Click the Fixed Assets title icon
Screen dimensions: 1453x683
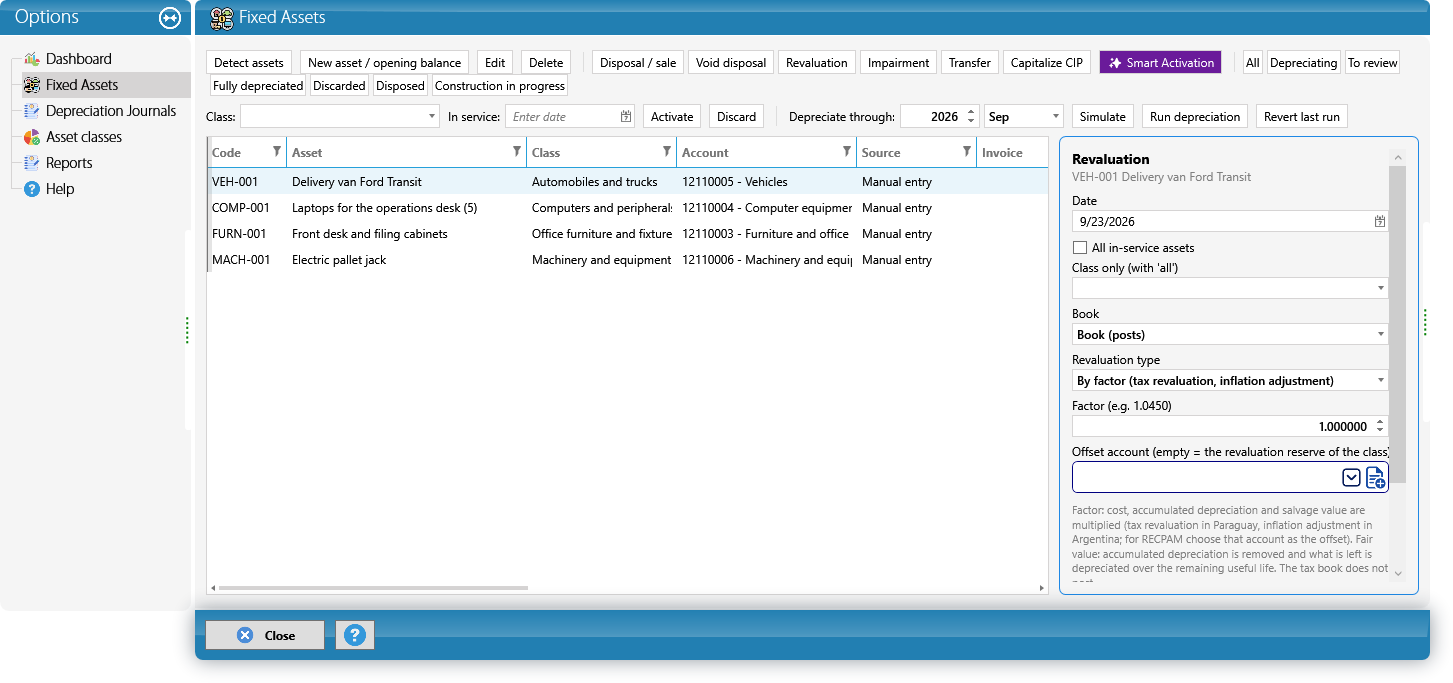pos(222,18)
